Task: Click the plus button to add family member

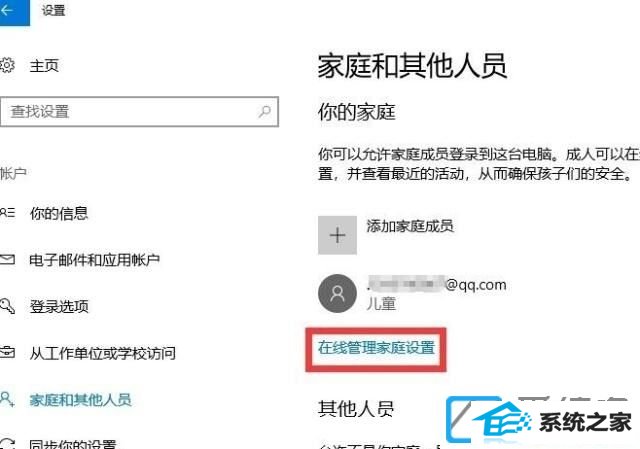Action: click(x=337, y=235)
